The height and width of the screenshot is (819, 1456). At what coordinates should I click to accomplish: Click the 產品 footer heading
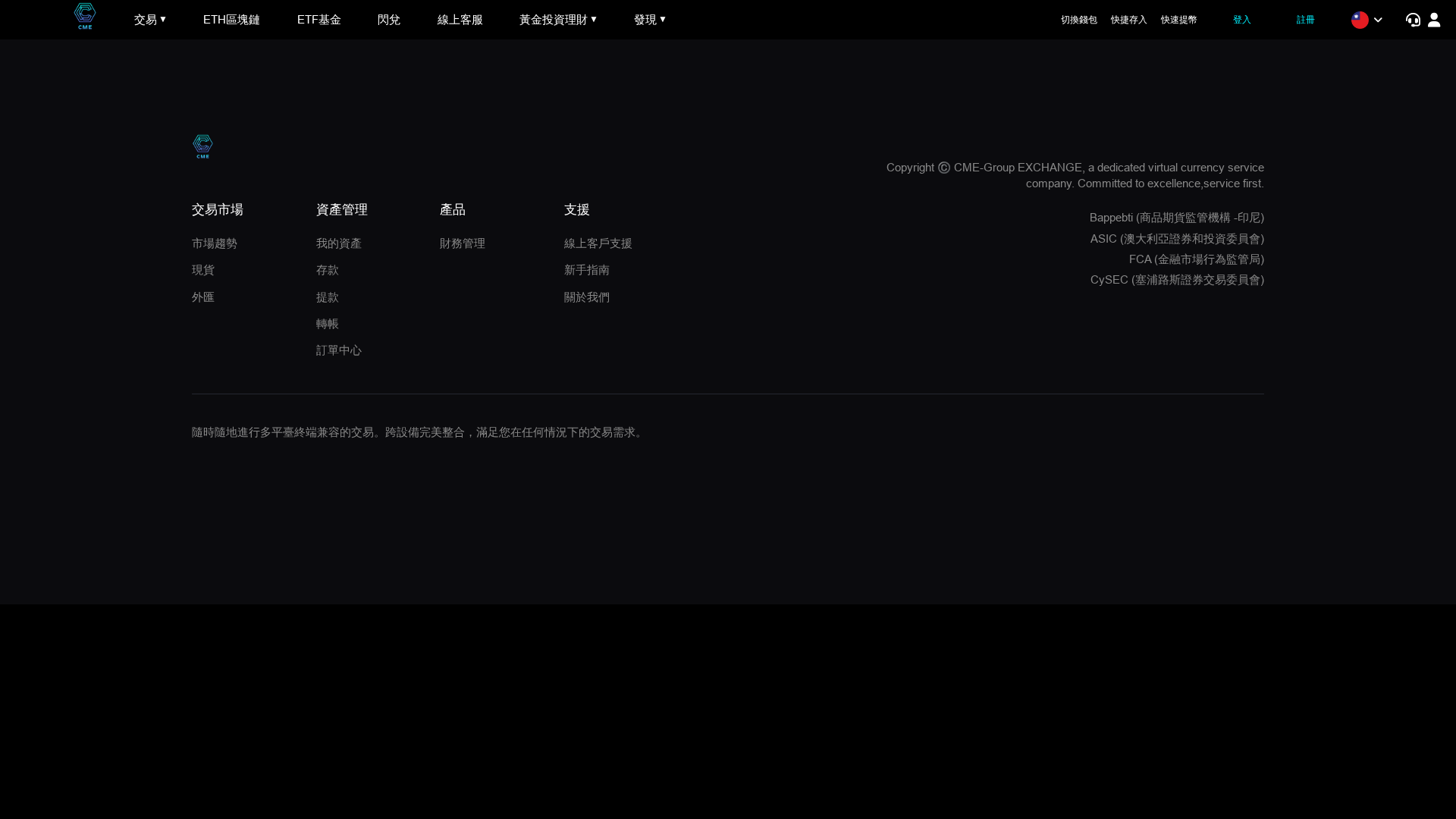(x=453, y=209)
